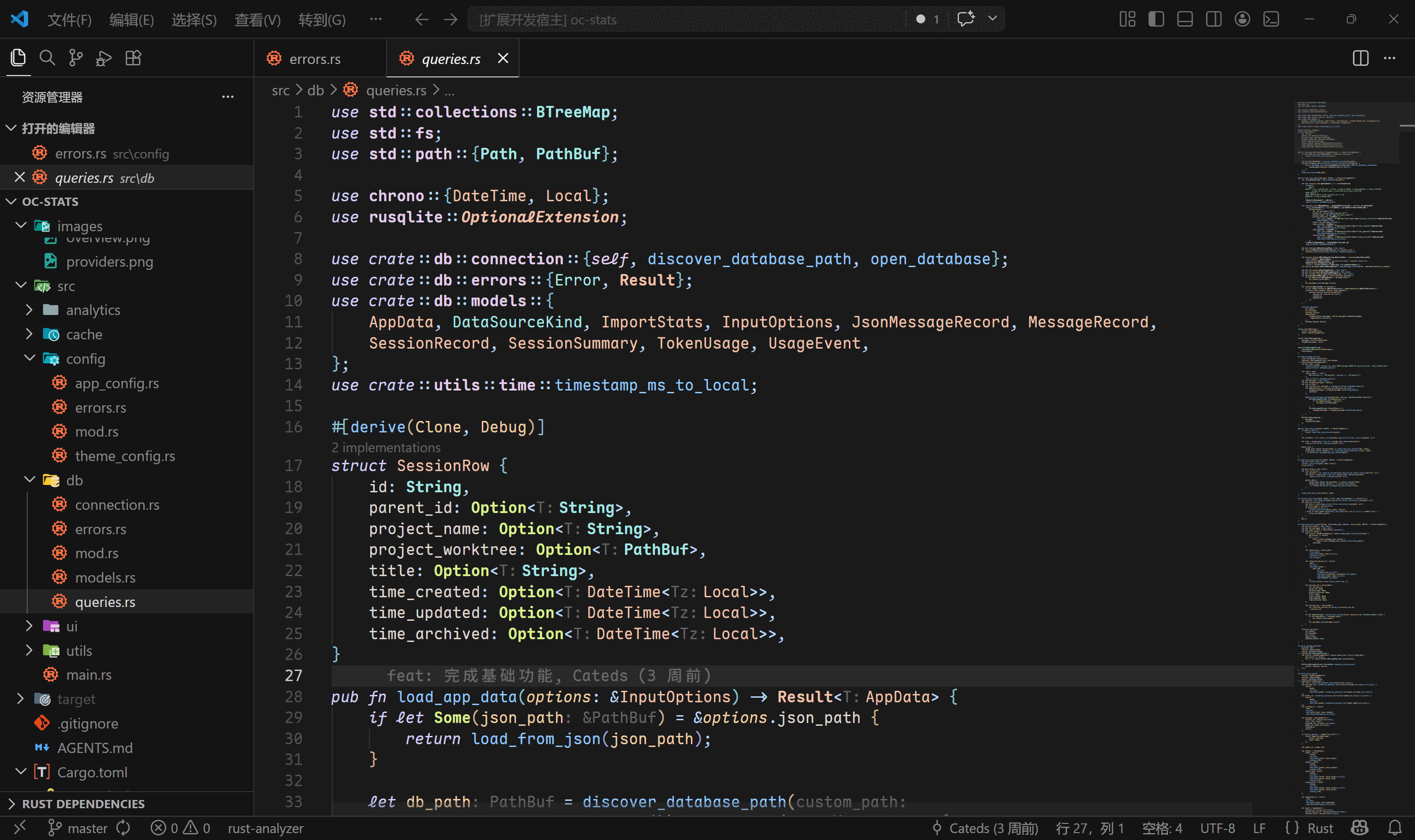The image size is (1415, 840).
Task: Click the notifications bell in status bar
Action: coord(1395,828)
